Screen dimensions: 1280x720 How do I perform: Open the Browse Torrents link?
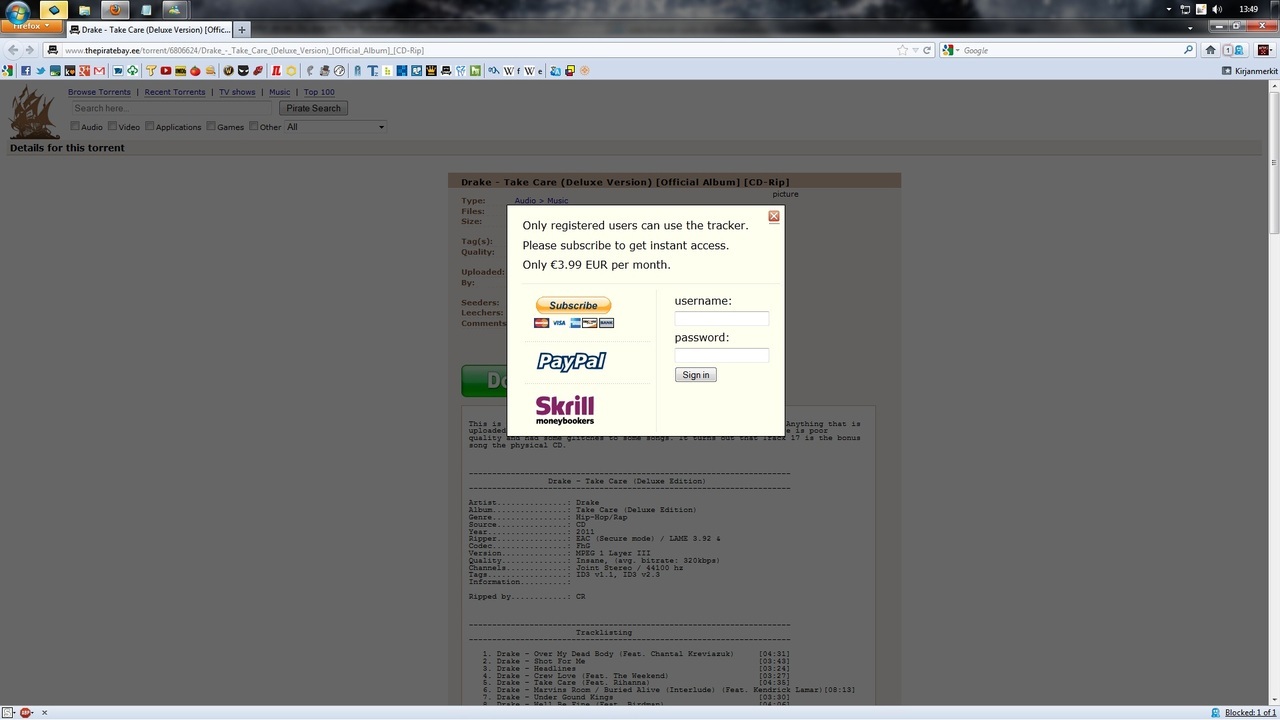pyautogui.click(x=99, y=92)
